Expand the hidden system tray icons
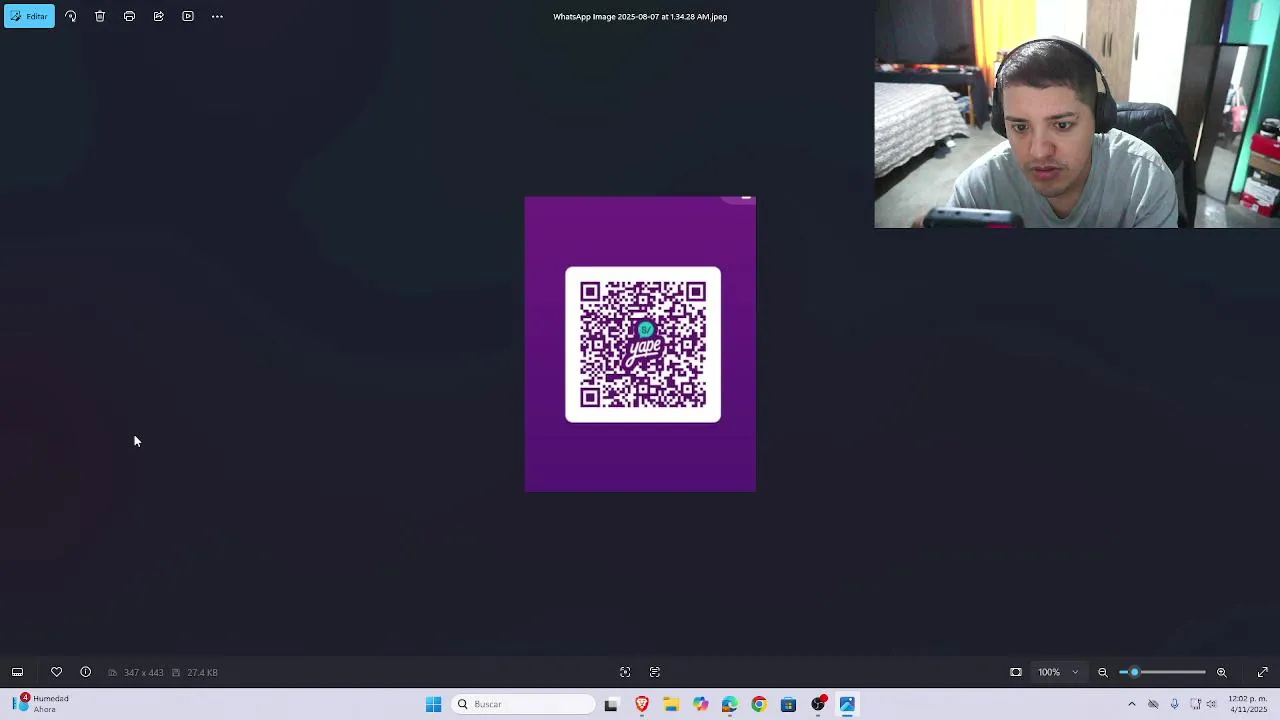Image resolution: width=1280 pixels, height=720 pixels. click(1131, 704)
